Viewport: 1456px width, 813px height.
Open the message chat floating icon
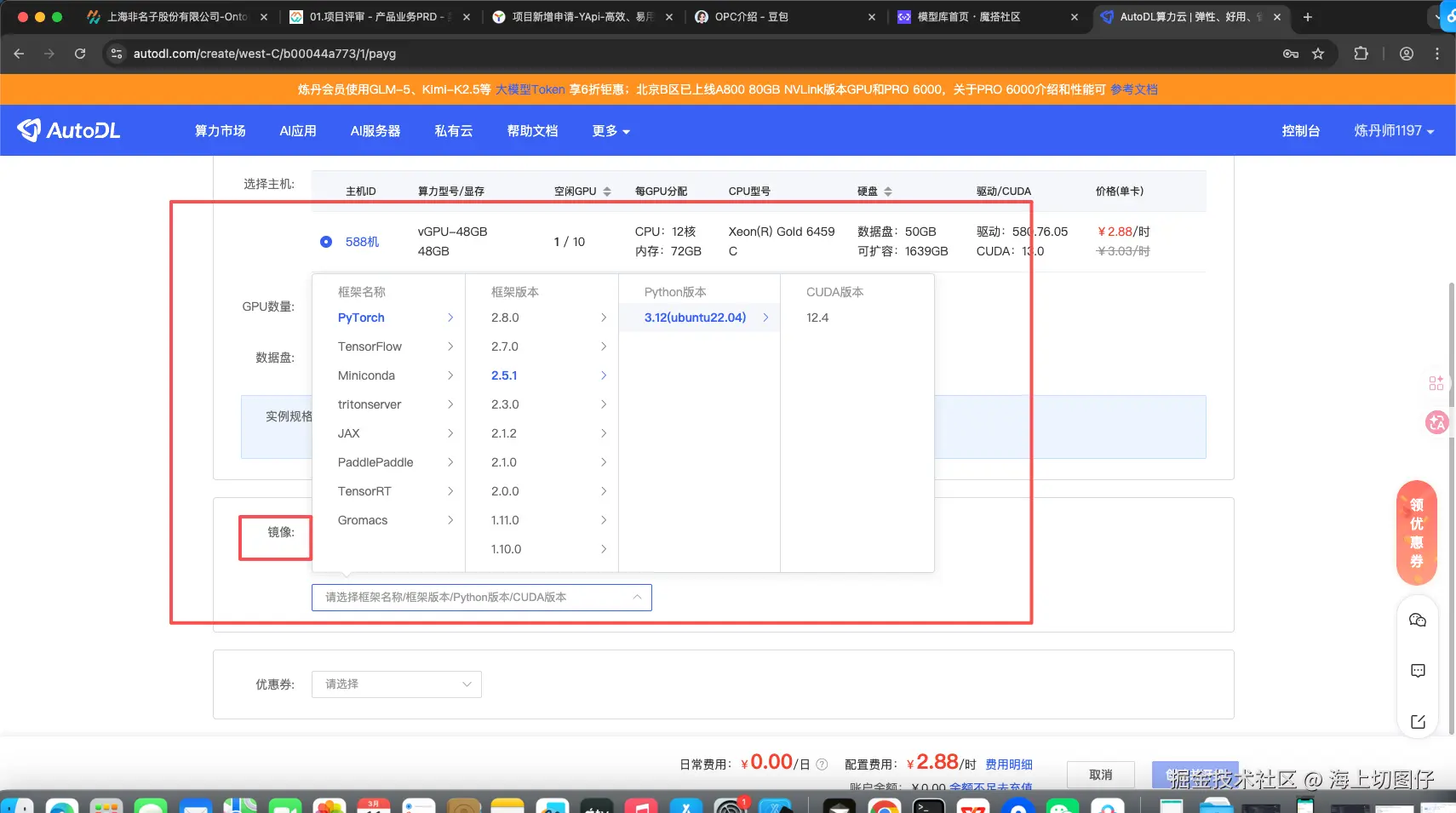[x=1418, y=671]
